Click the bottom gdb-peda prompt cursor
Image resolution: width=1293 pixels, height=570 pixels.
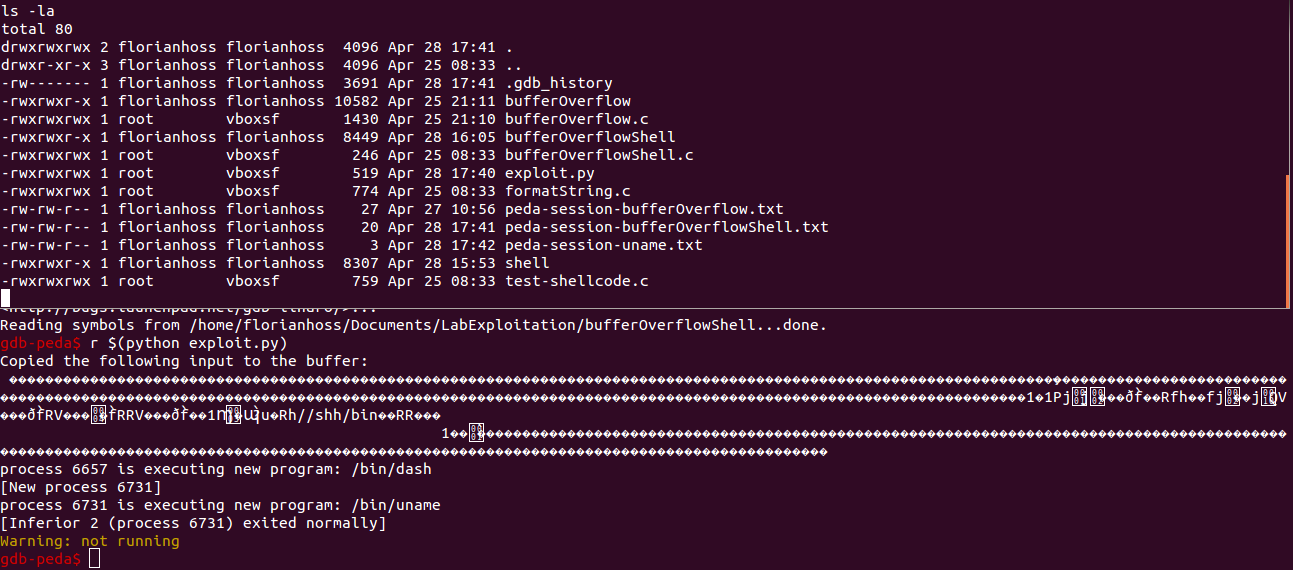click(94, 559)
